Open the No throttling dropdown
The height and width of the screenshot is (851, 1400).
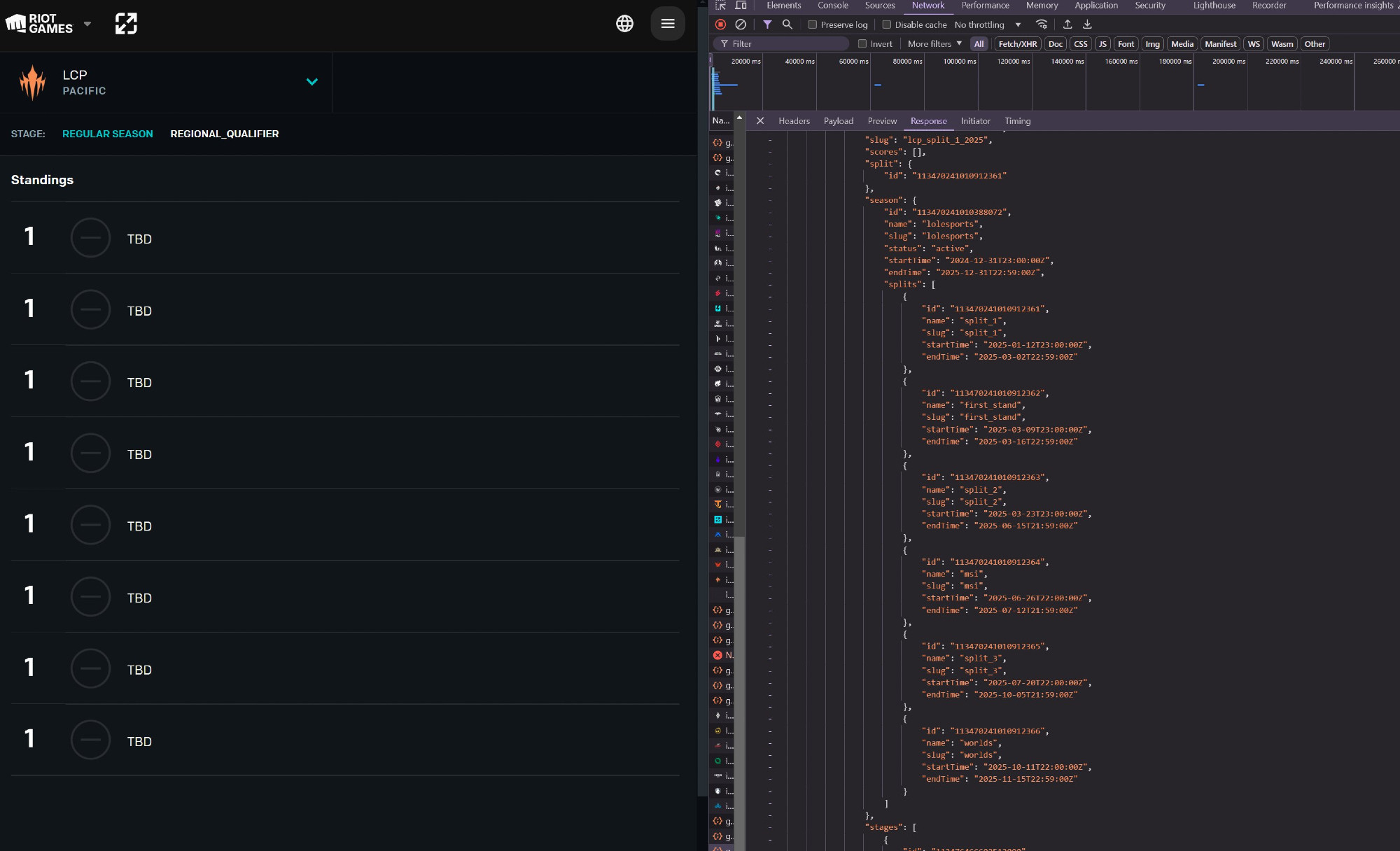click(987, 24)
